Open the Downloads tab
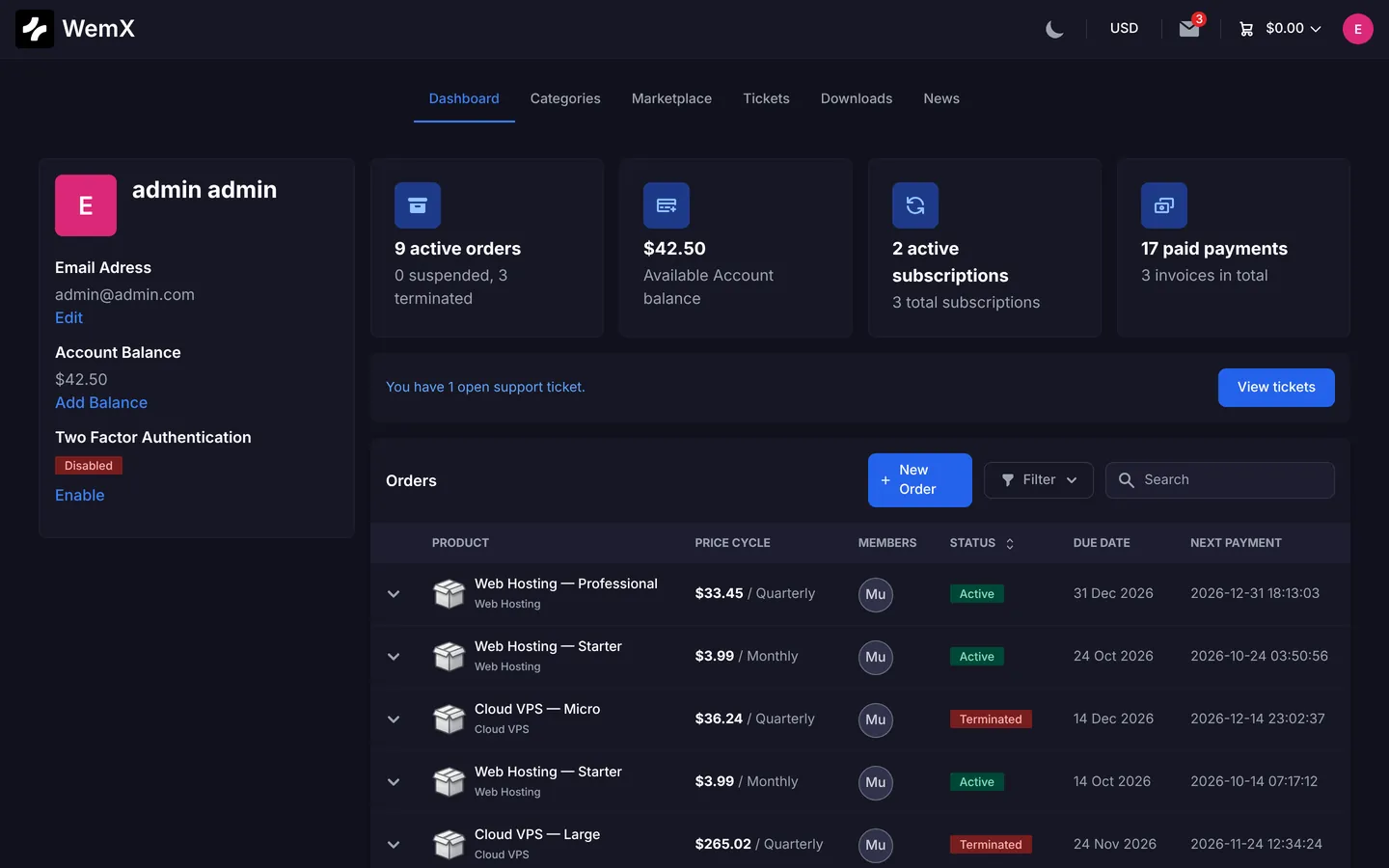 point(857,98)
